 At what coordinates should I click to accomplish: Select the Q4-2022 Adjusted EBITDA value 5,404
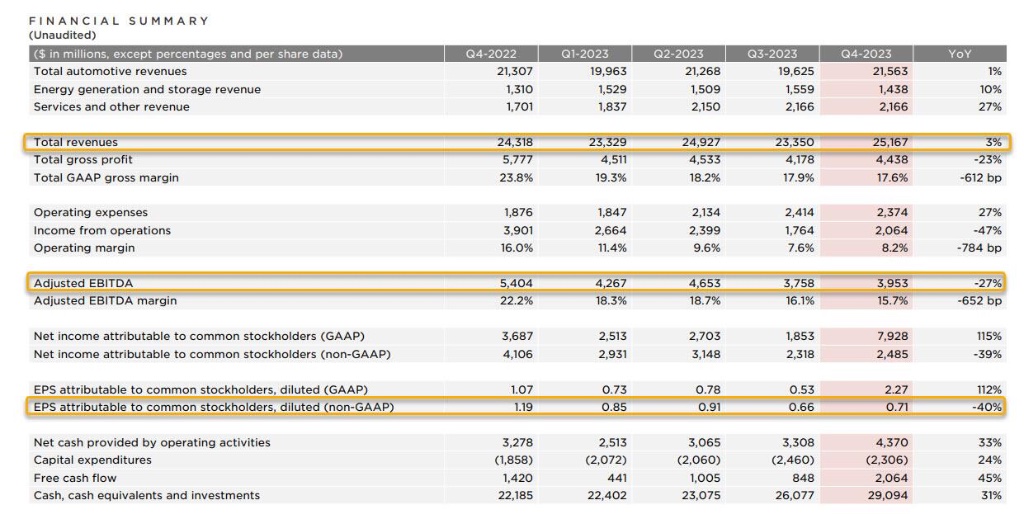click(516, 283)
